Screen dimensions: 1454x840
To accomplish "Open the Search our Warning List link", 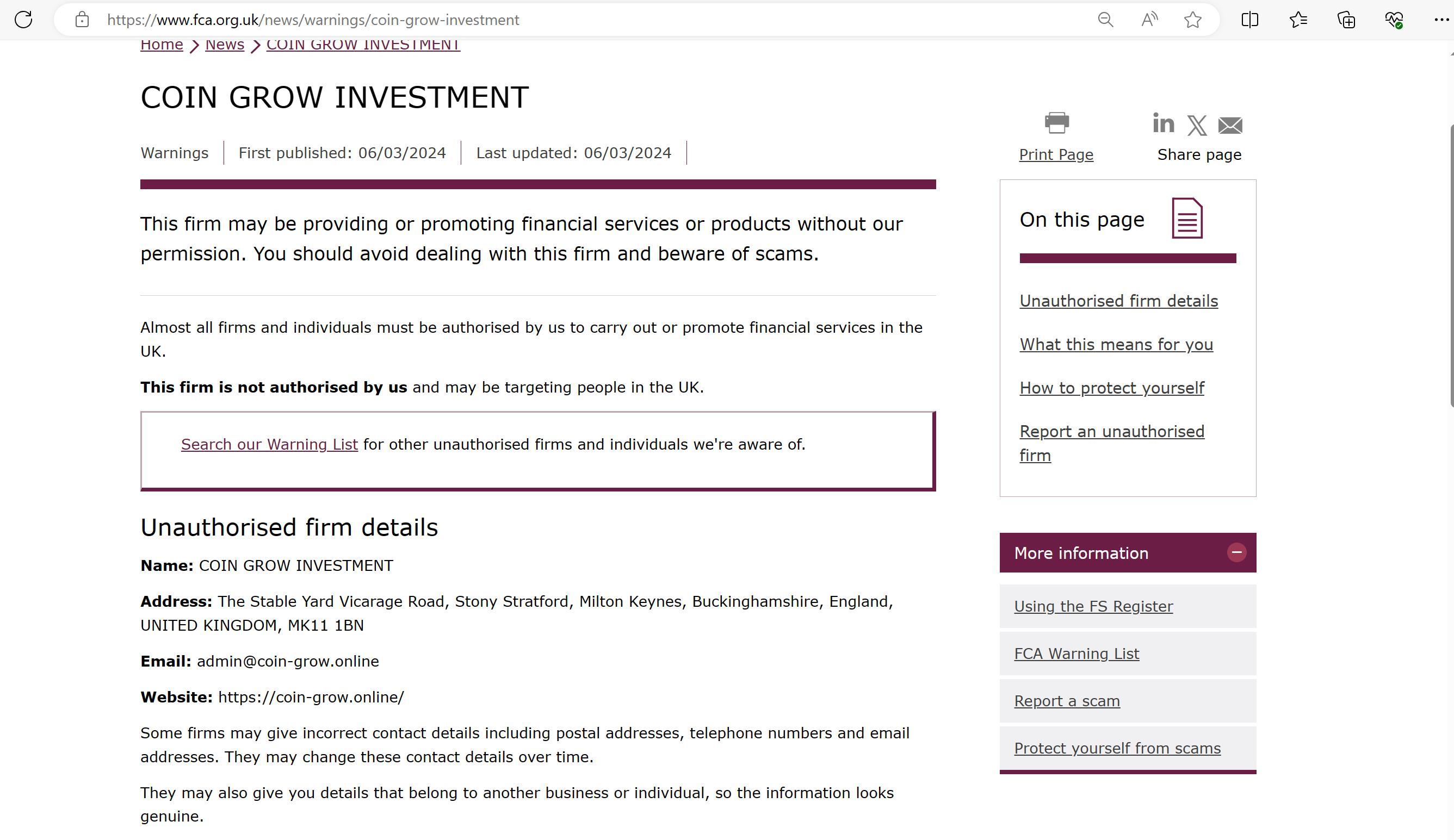I will pos(269,445).
